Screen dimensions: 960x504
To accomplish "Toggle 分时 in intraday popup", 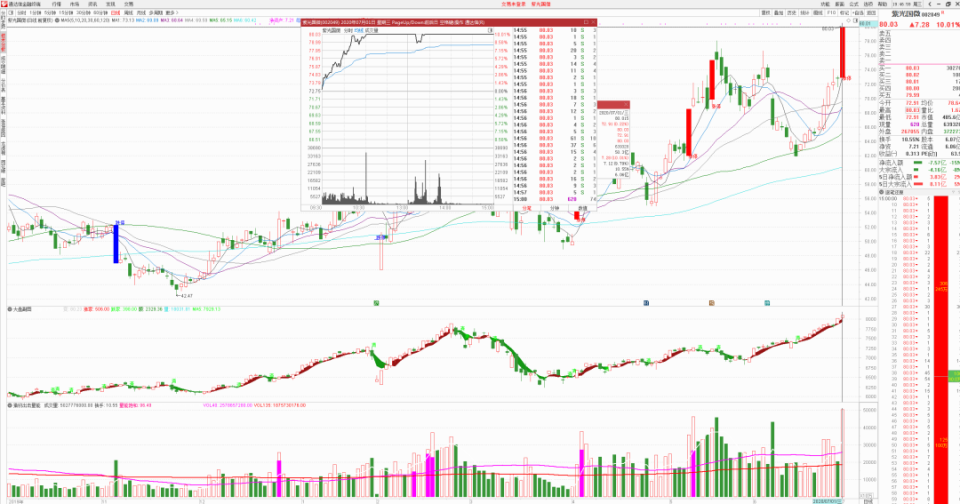I will pyautogui.click(x=348, y=30).
